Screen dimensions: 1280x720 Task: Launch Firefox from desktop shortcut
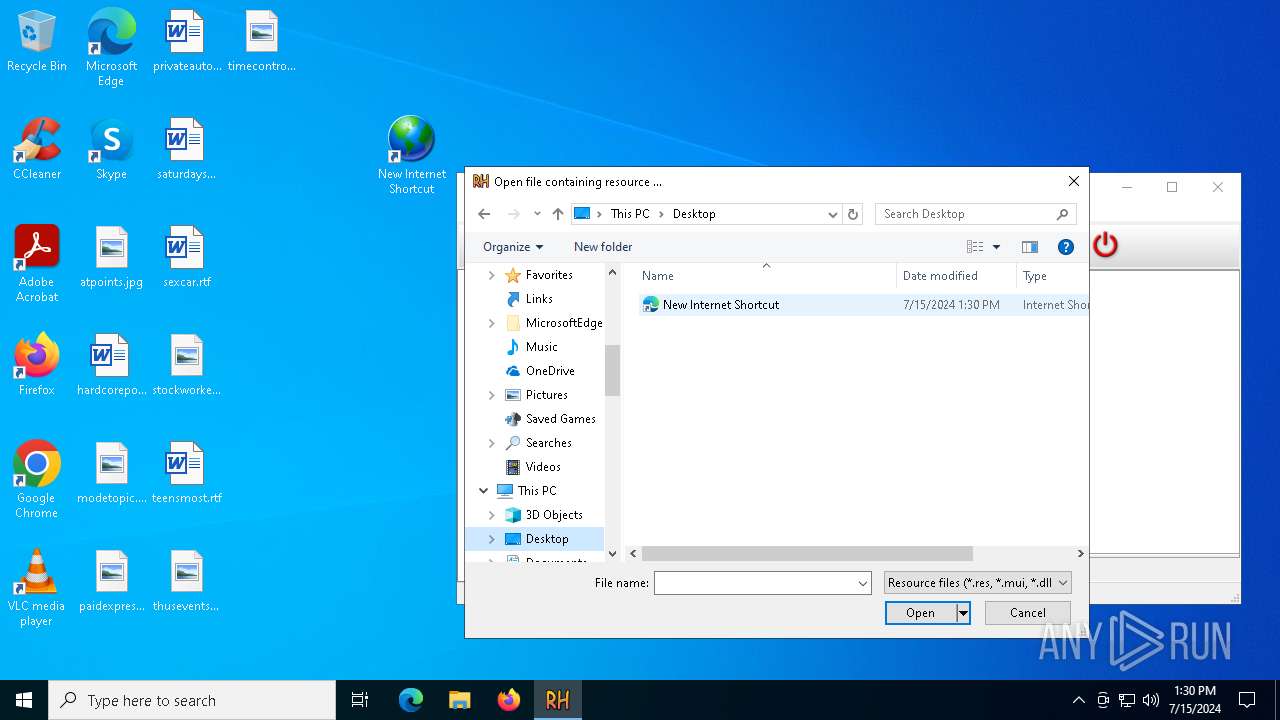point(37,365)
